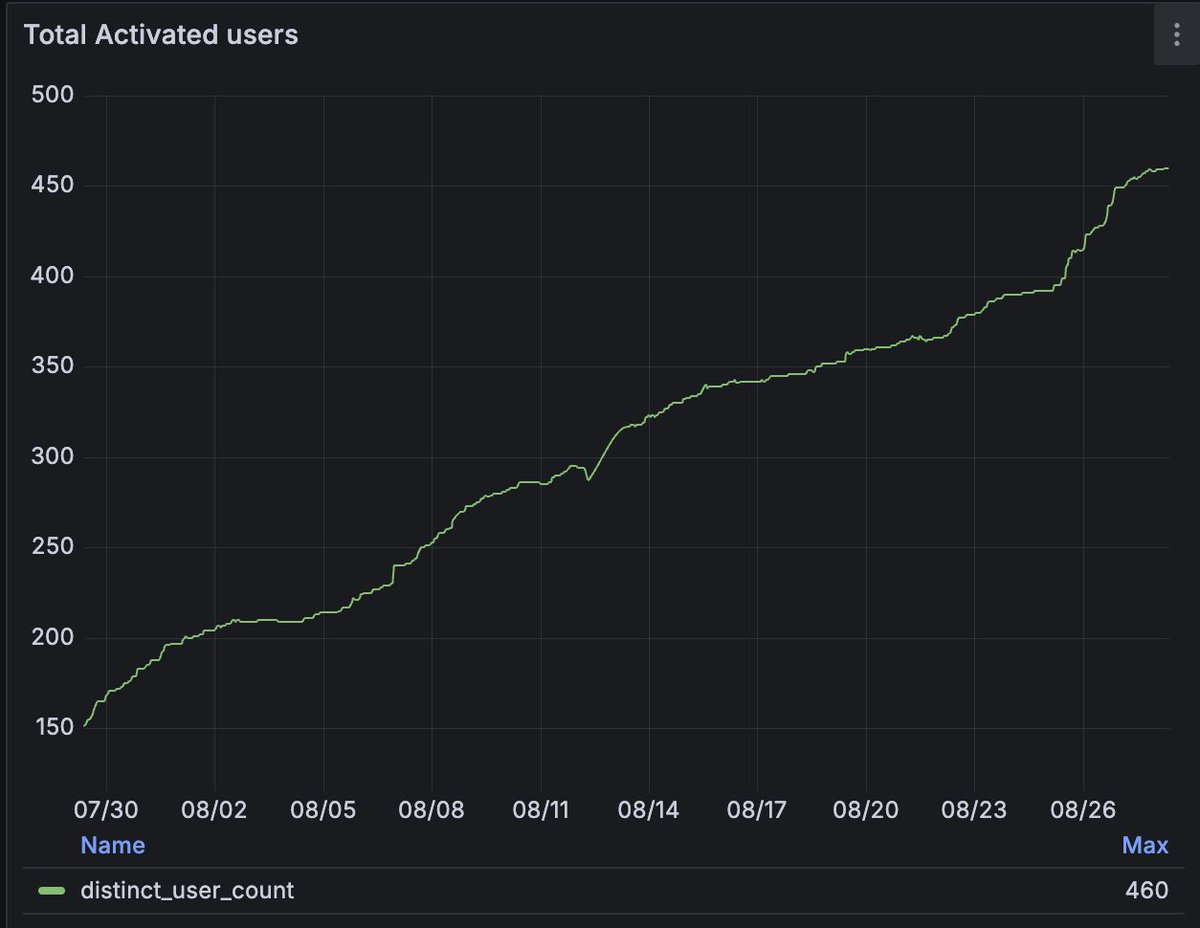
Task: Sort legend by the Name column header
Action: (113, 845)
